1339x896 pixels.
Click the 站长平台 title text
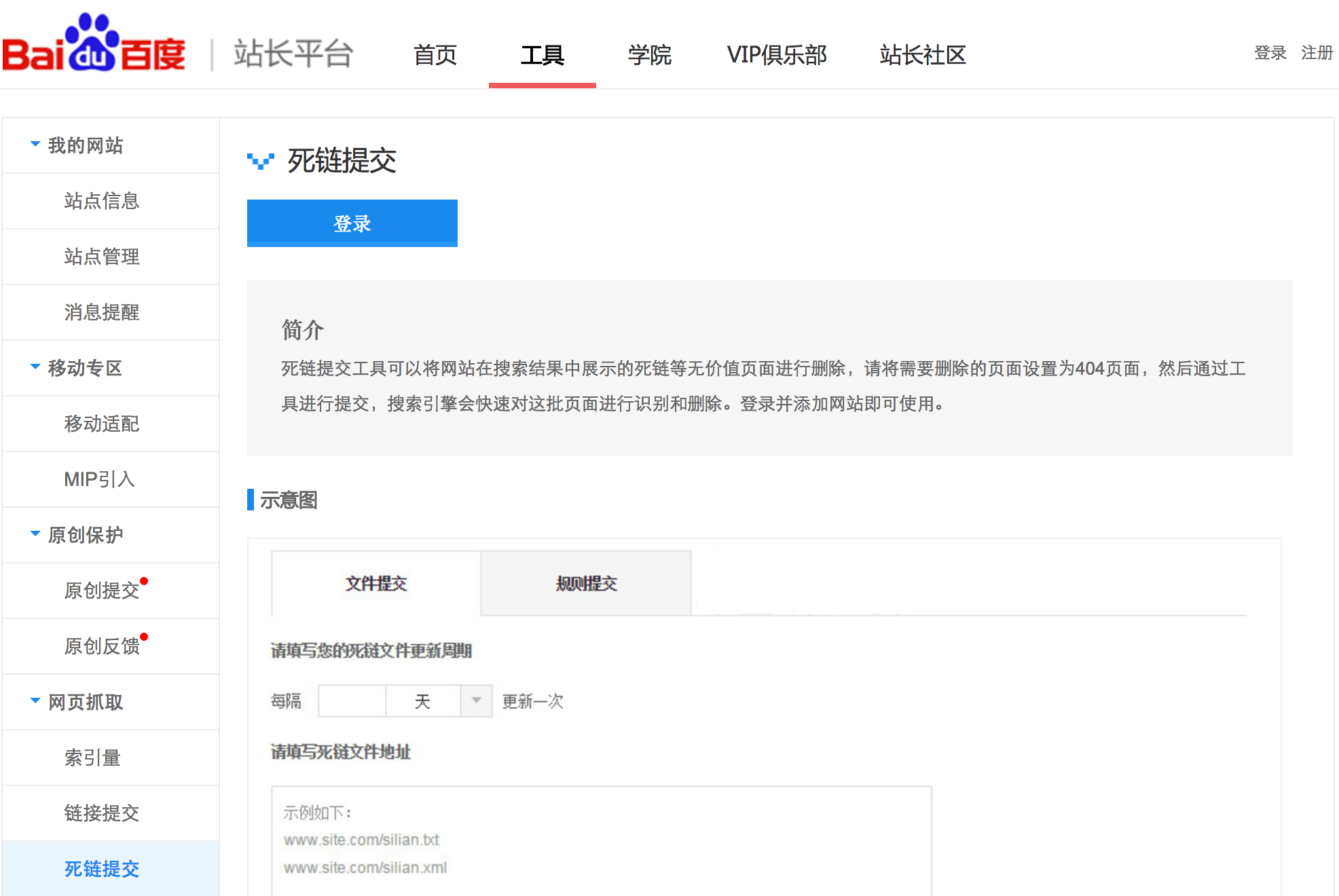click(x=294, y=54)
